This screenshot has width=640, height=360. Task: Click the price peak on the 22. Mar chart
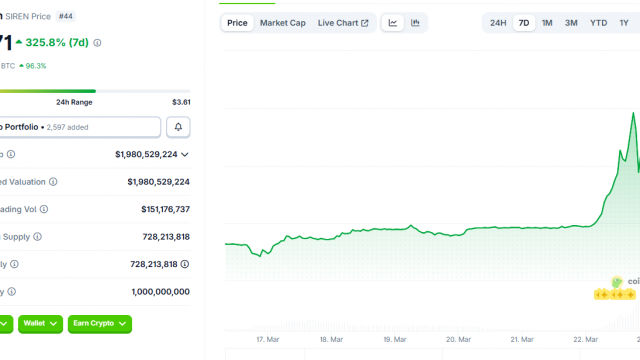tap(633, 113)
